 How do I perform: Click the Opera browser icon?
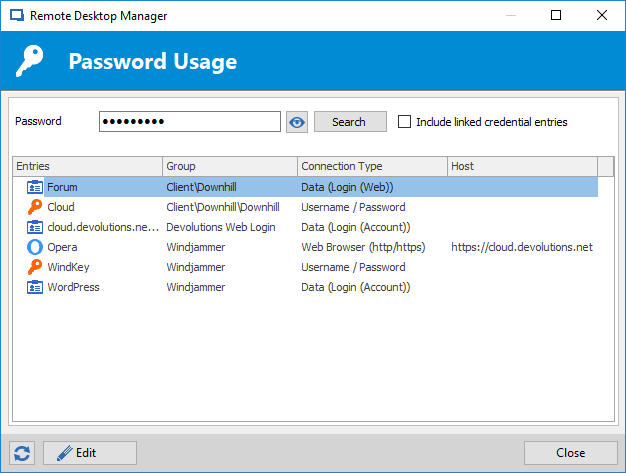tap(35, 247)
